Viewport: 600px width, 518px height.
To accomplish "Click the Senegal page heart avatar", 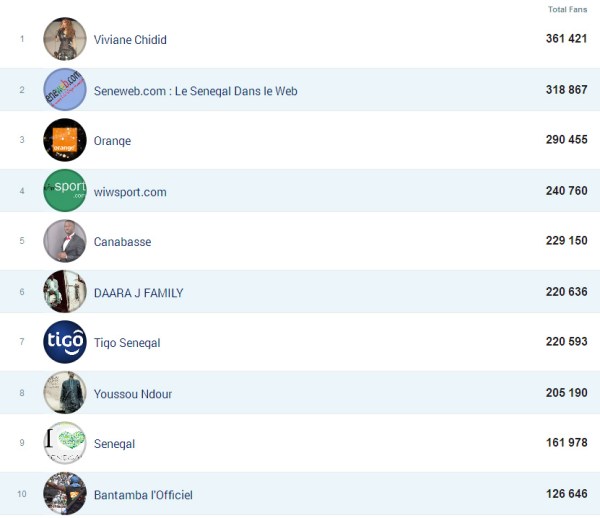I will click(x=65, y=443).
